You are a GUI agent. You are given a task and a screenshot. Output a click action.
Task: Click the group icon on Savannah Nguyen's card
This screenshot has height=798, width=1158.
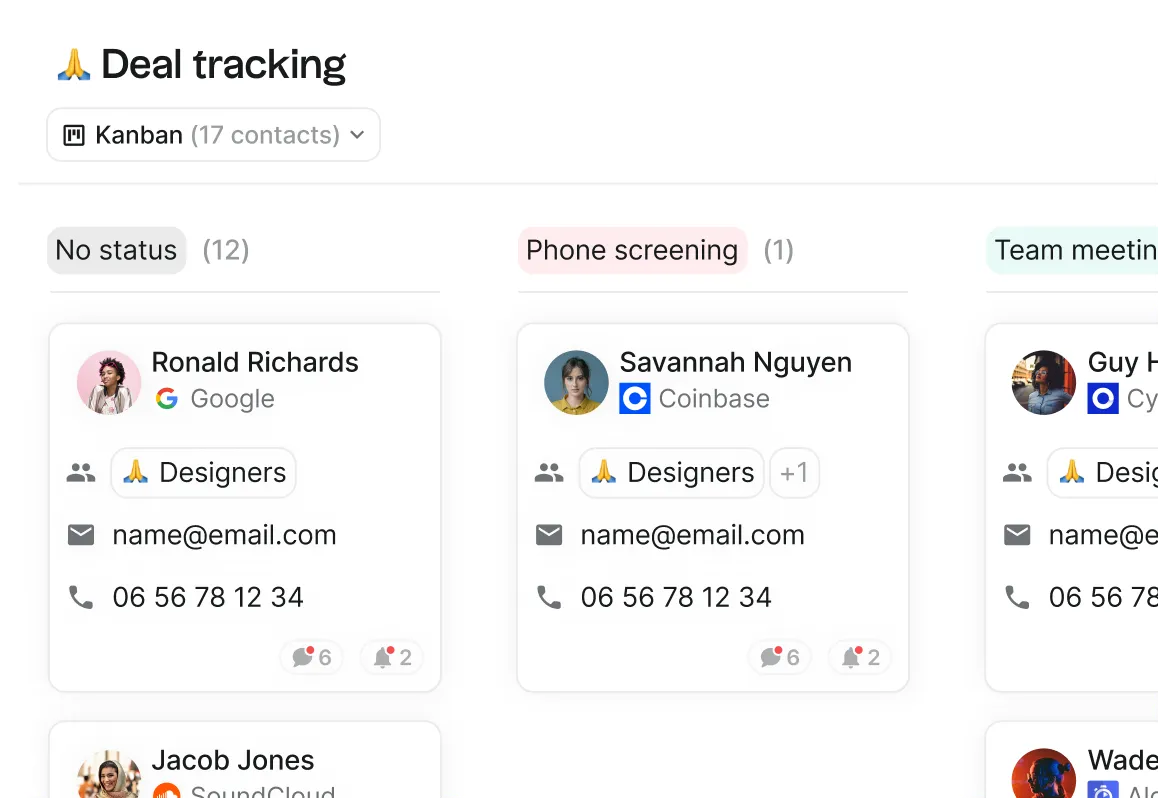tap(549, 472)
